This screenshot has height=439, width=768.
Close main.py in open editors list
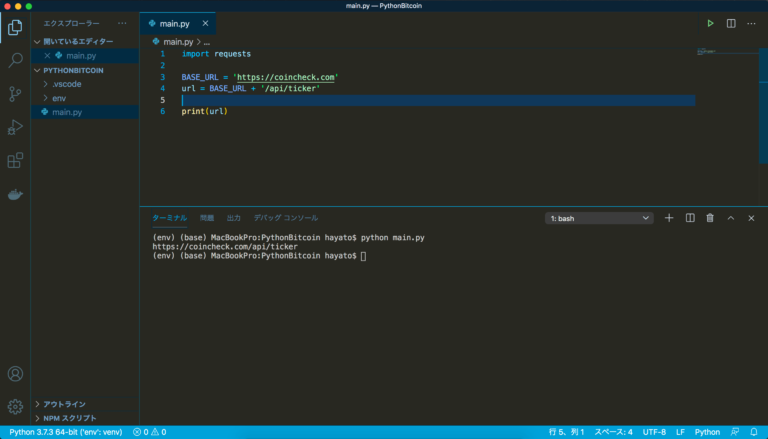pos(47,56)
